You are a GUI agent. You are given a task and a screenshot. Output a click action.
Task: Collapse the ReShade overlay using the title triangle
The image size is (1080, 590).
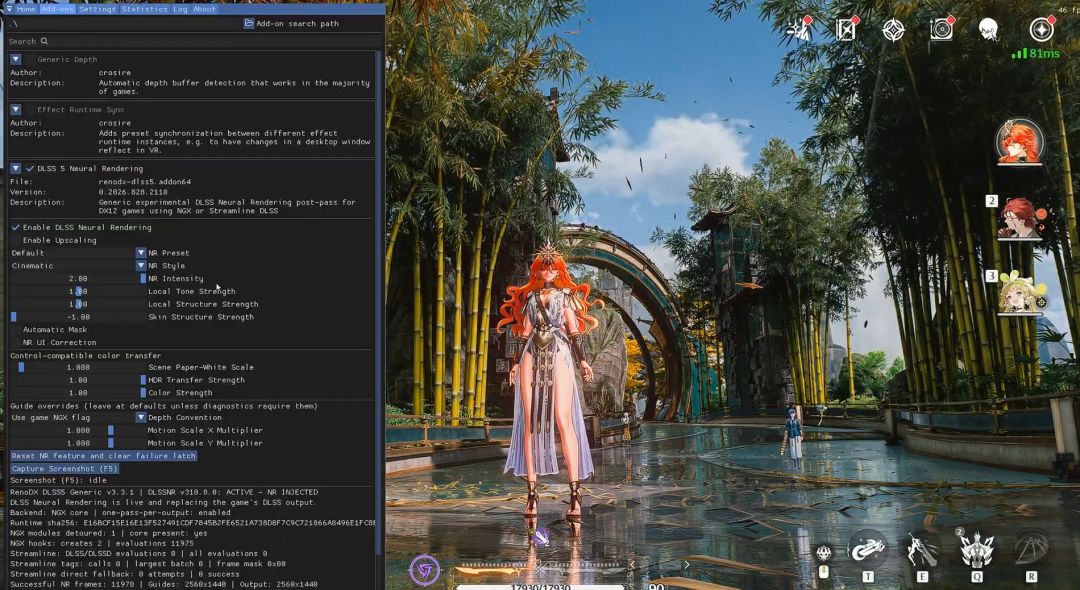point(9,10)
